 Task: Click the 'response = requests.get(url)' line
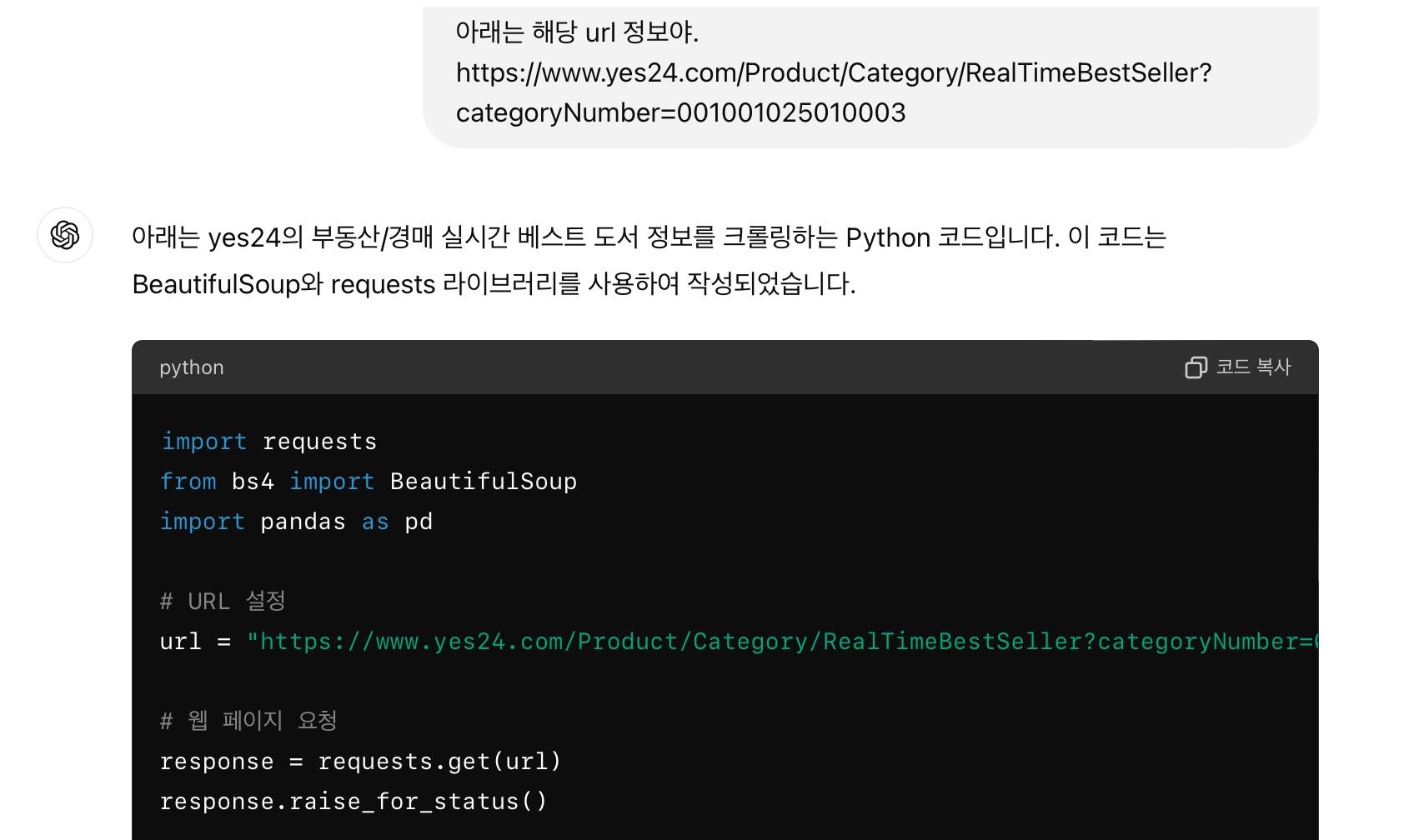tap(360, 762)
